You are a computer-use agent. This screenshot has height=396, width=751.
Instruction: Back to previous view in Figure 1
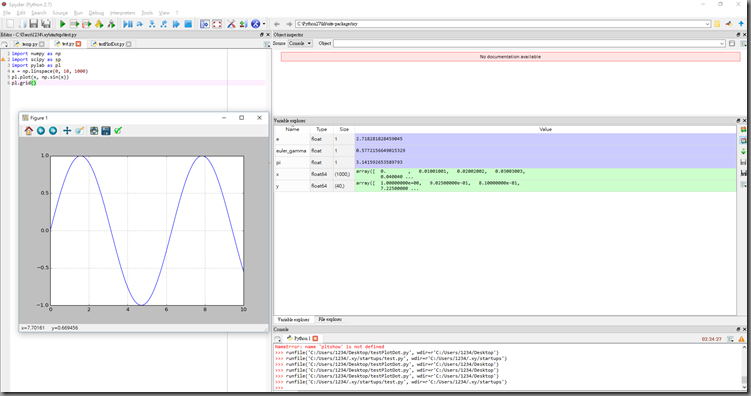[41, 131]
